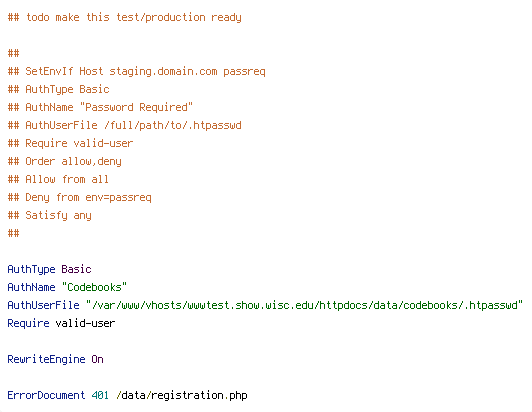
Task: Click the purple Basic value
Action: coord(76,269)
